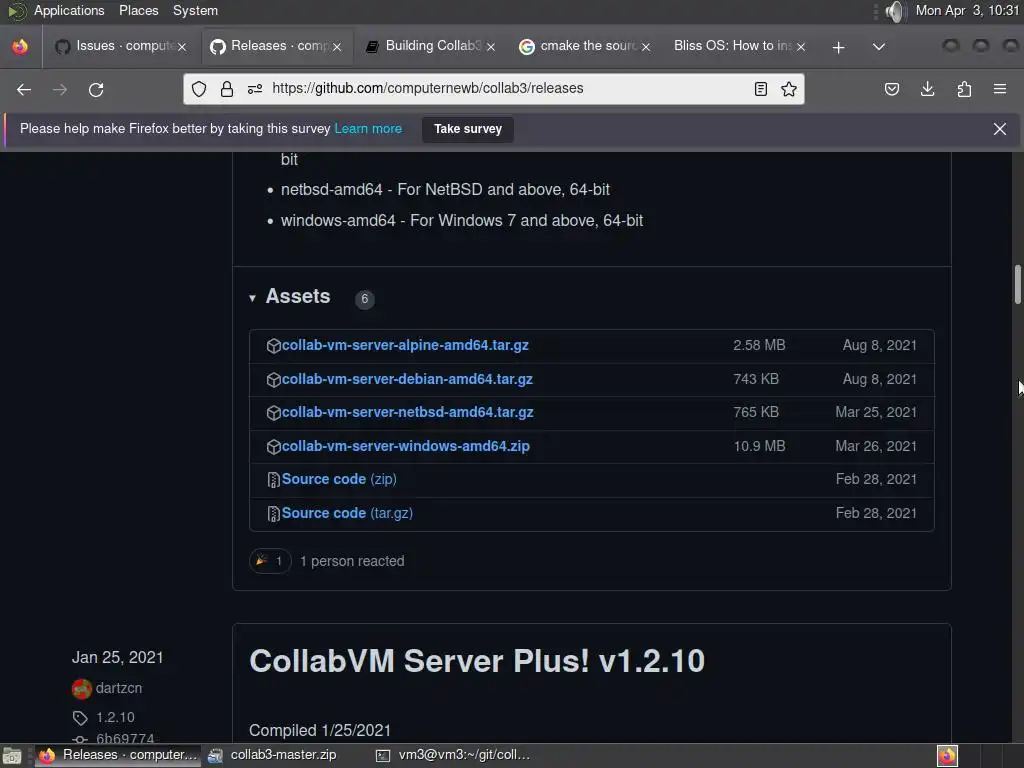Open a new browser tab

pyautogui.click(x=839, y=47)
